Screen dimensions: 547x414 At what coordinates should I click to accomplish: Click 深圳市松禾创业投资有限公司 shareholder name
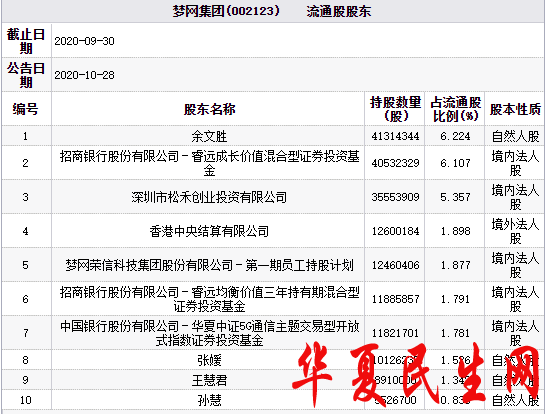click(209, 197)
